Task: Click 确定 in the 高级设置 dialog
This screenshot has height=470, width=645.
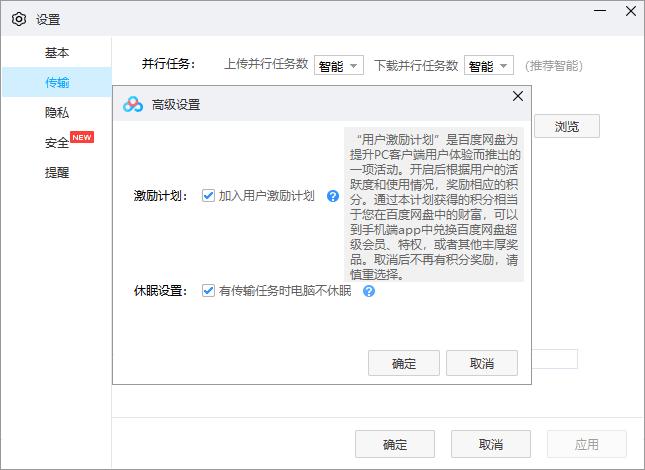Action: pyautogui.click(x=404, y=363)
